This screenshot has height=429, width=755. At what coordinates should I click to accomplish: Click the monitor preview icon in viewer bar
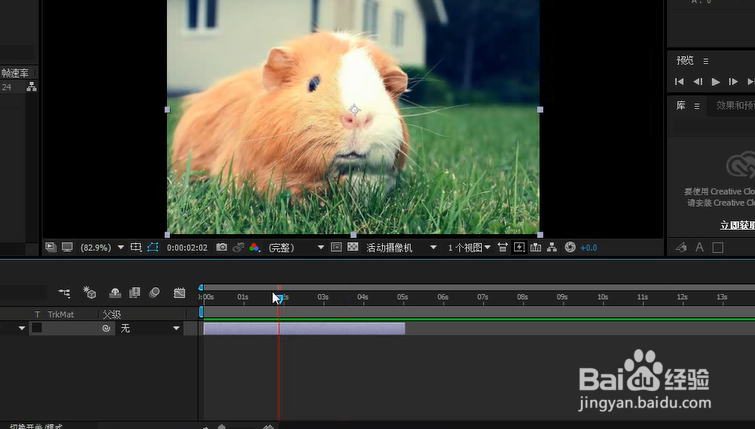click(67, 247)
